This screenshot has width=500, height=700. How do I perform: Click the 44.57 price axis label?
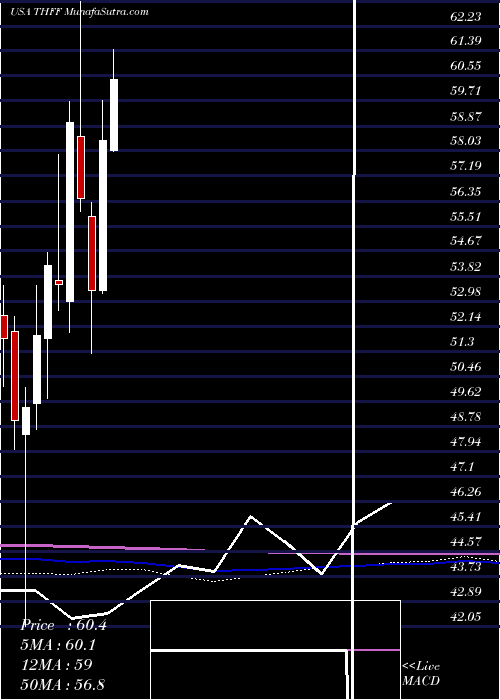(466, 542)
